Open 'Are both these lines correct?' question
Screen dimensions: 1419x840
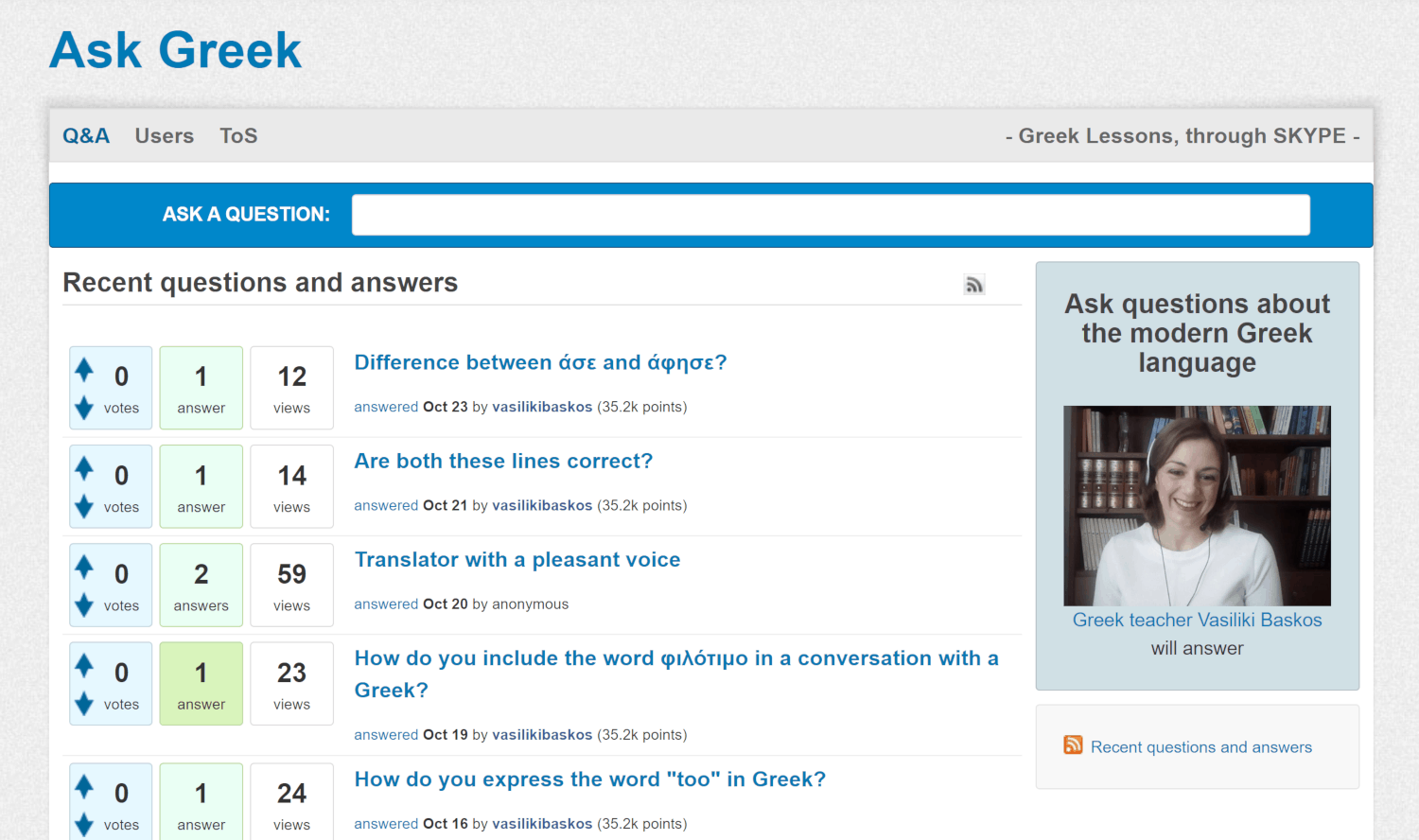coord(503,461)
